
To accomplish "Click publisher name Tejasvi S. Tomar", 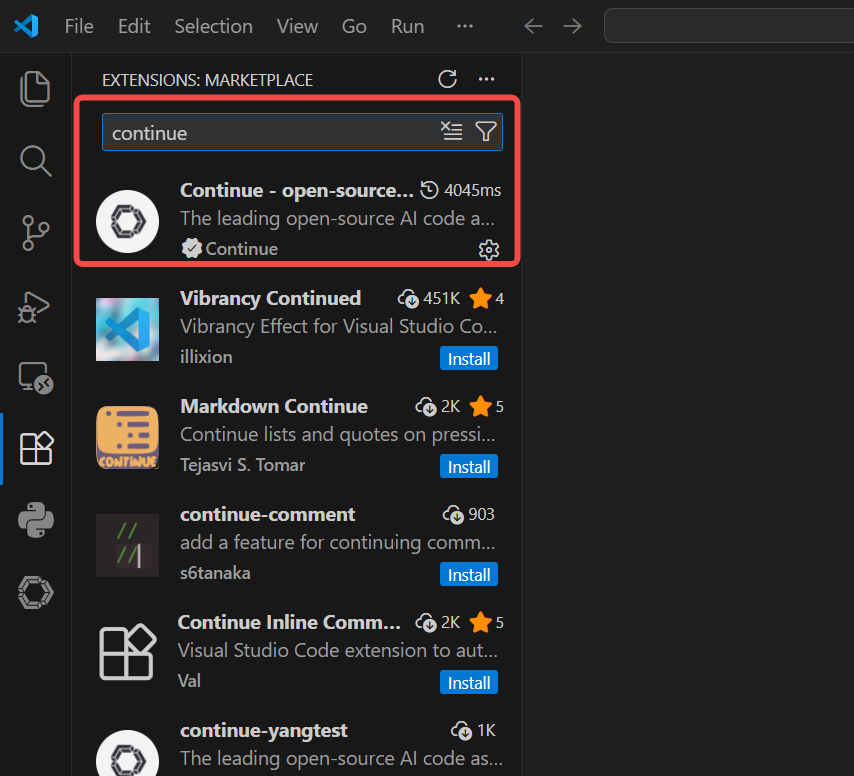I will [242, 465].
